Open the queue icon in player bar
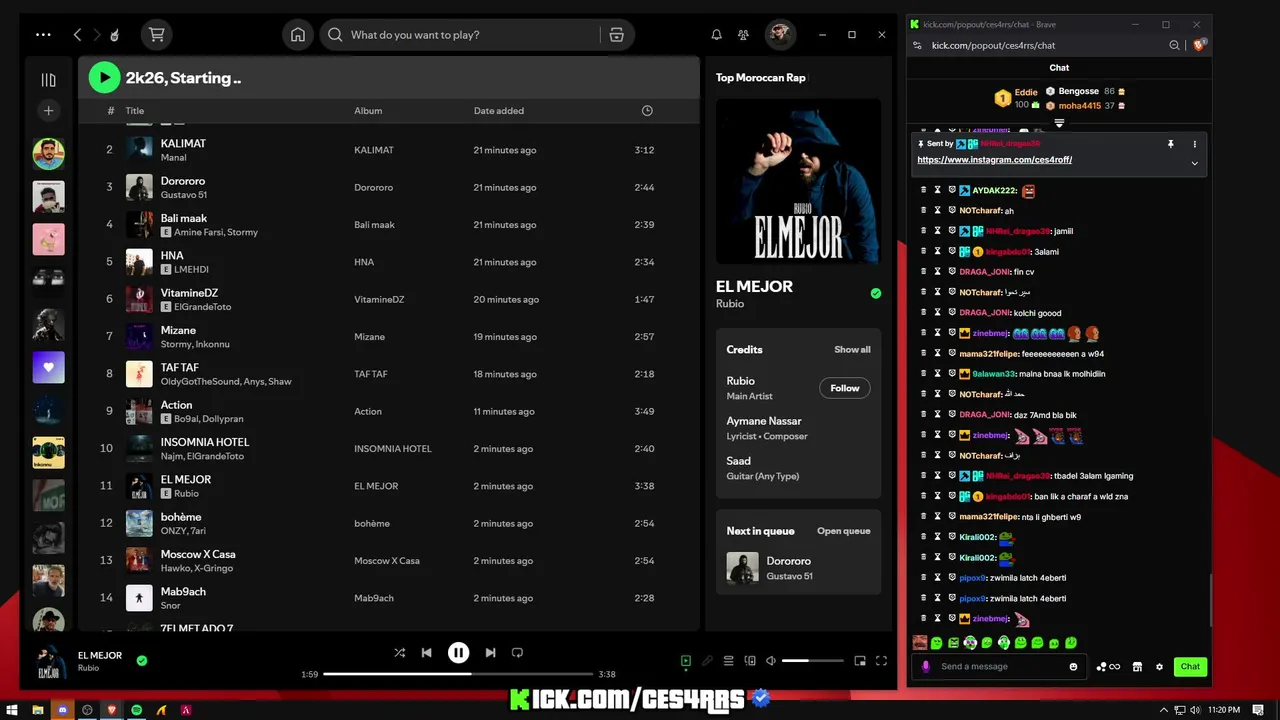Image resolution: width=1280 pixels, height=720 pixels. [728, 661]
